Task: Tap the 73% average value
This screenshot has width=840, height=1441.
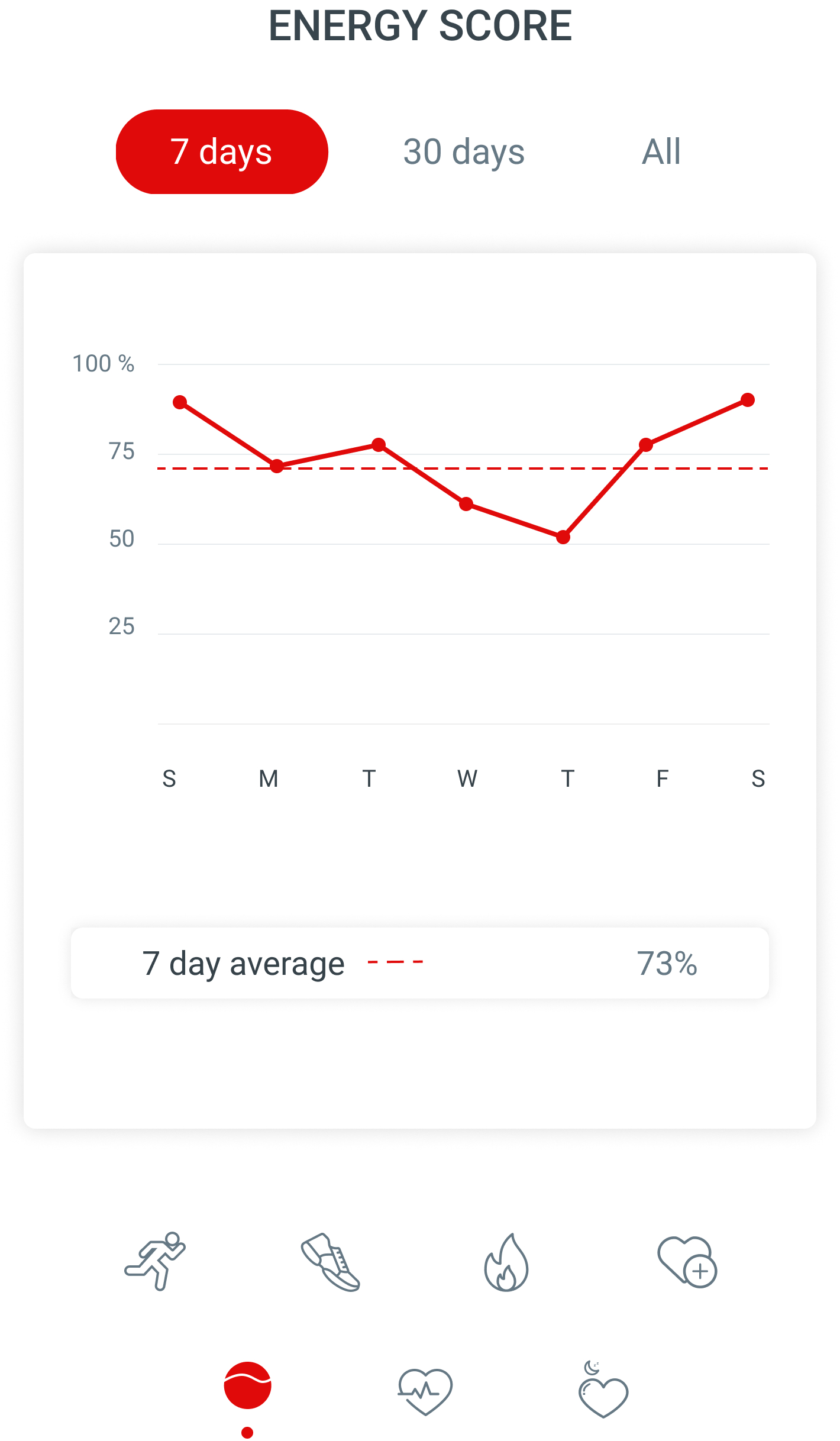Action: [x=667, y=963]
